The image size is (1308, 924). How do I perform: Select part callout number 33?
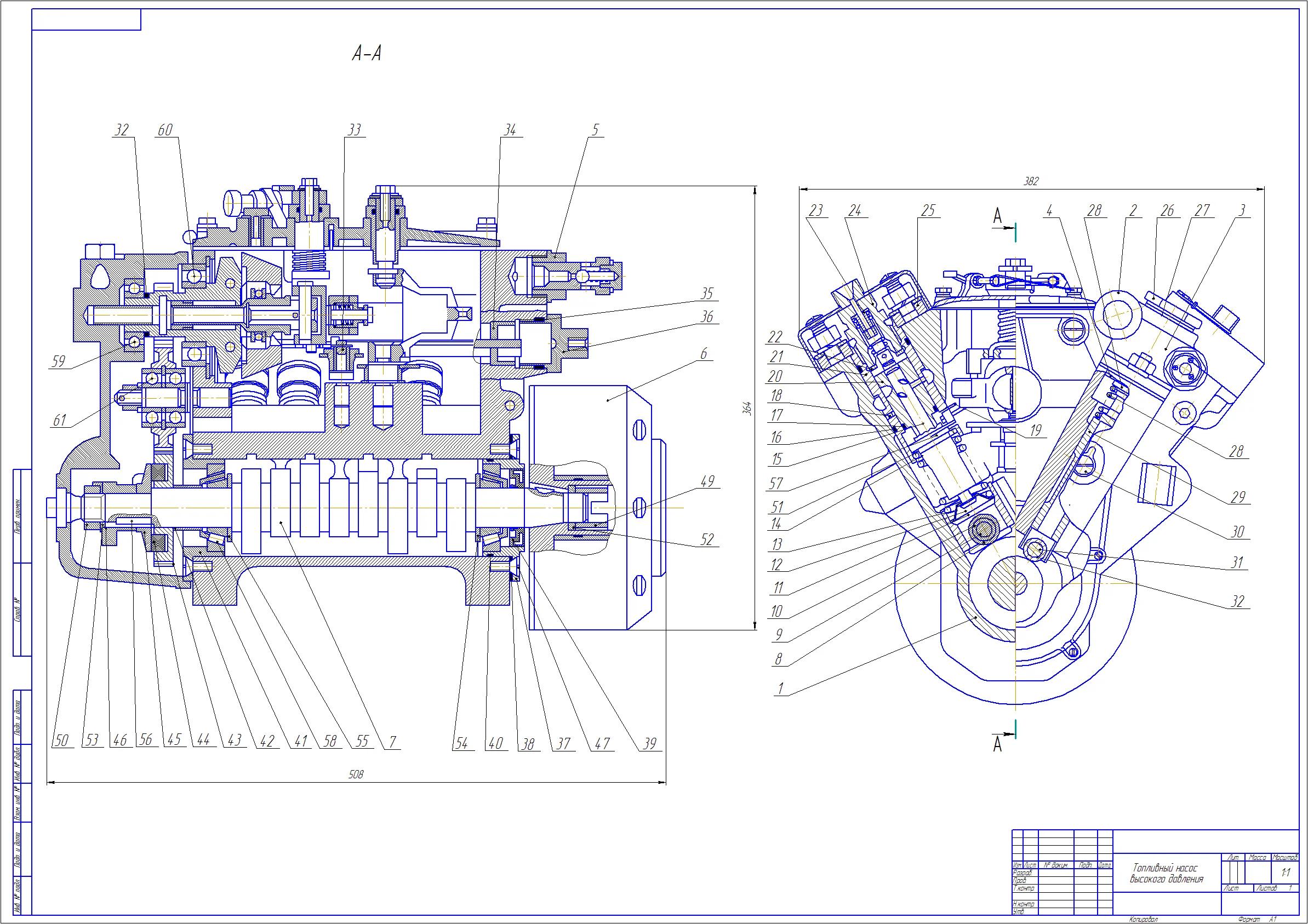click(x=355, y=130)
